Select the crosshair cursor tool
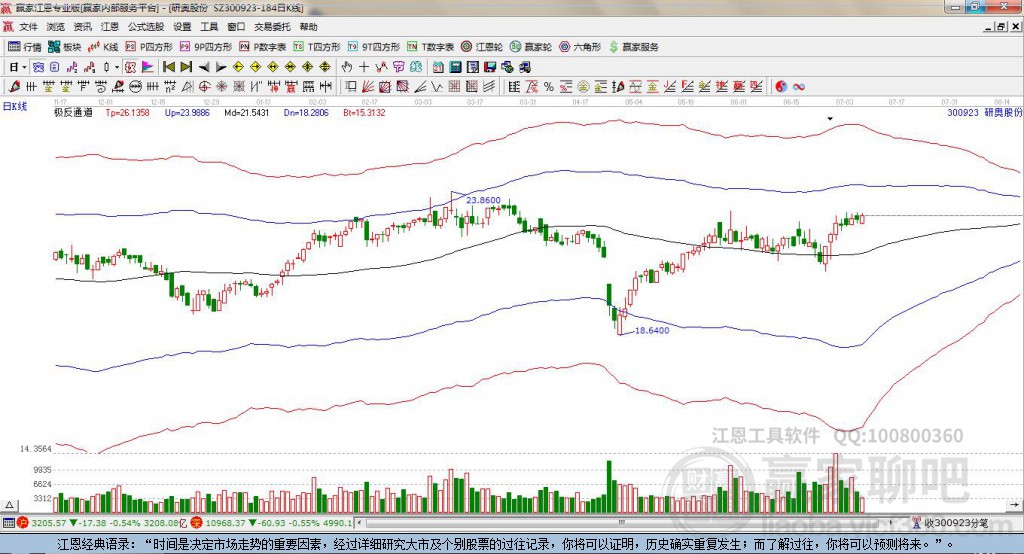1024x554 pixels. [x=364, y=67]
